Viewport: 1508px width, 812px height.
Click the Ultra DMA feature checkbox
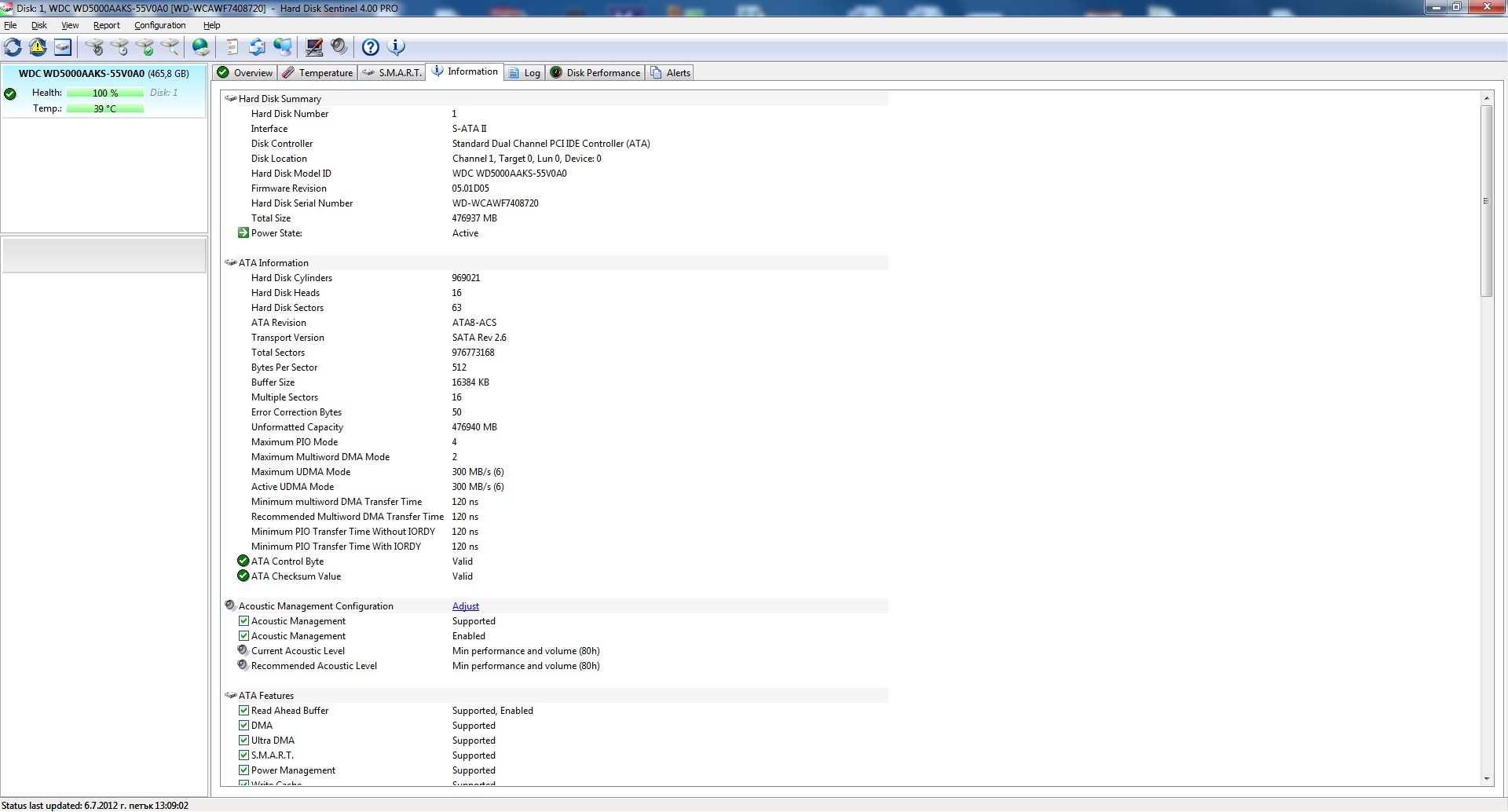(x=243, y=740)
